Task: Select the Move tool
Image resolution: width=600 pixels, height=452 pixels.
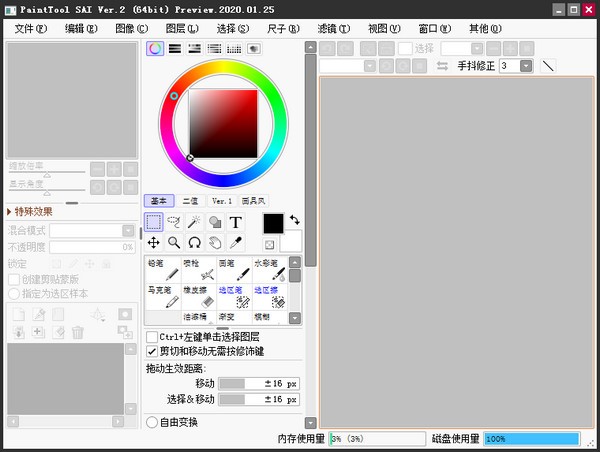Action: (154, 242)
